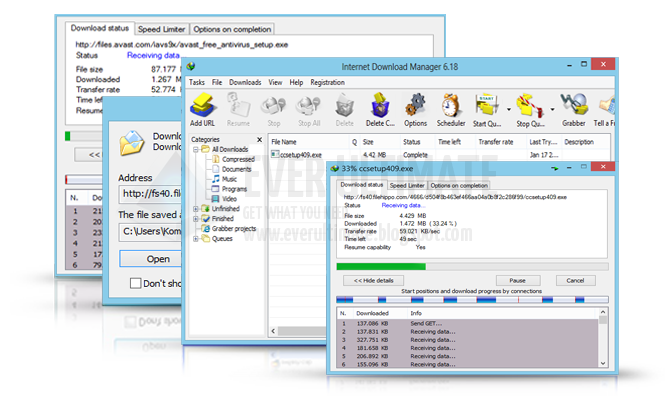Select Grabber projects in the tree
Screen dimensions: 665x407
pos(234,229)
